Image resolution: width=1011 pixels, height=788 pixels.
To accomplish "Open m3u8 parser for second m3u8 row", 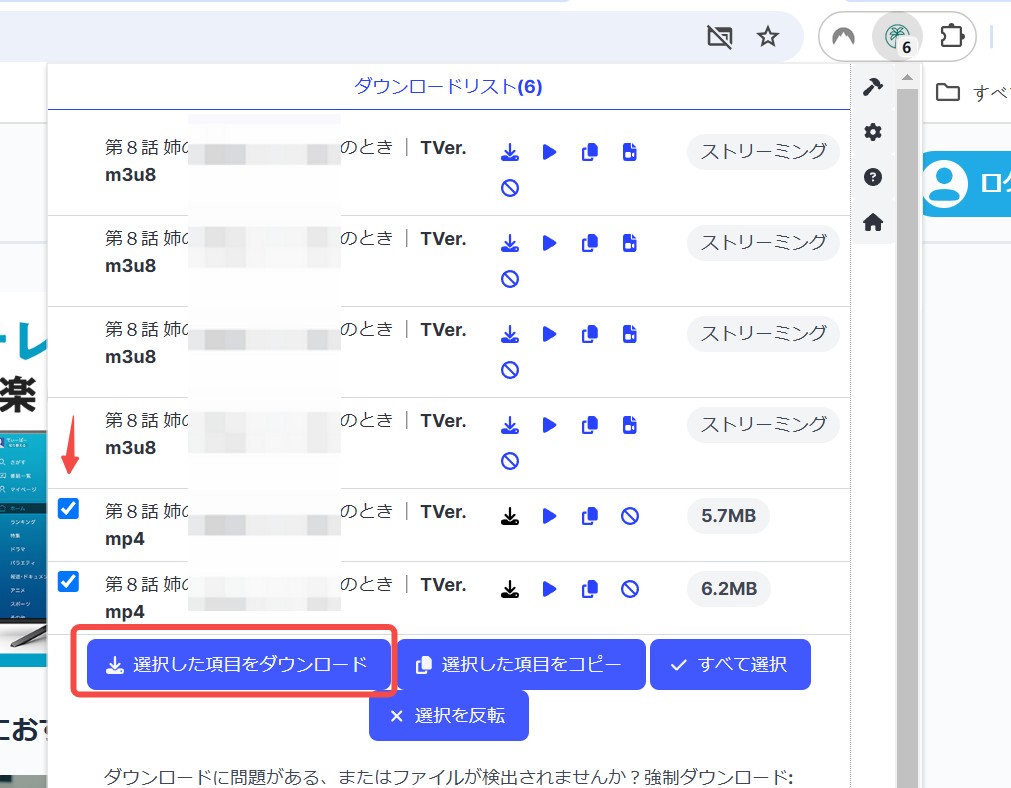I will (x=630, y=243).
